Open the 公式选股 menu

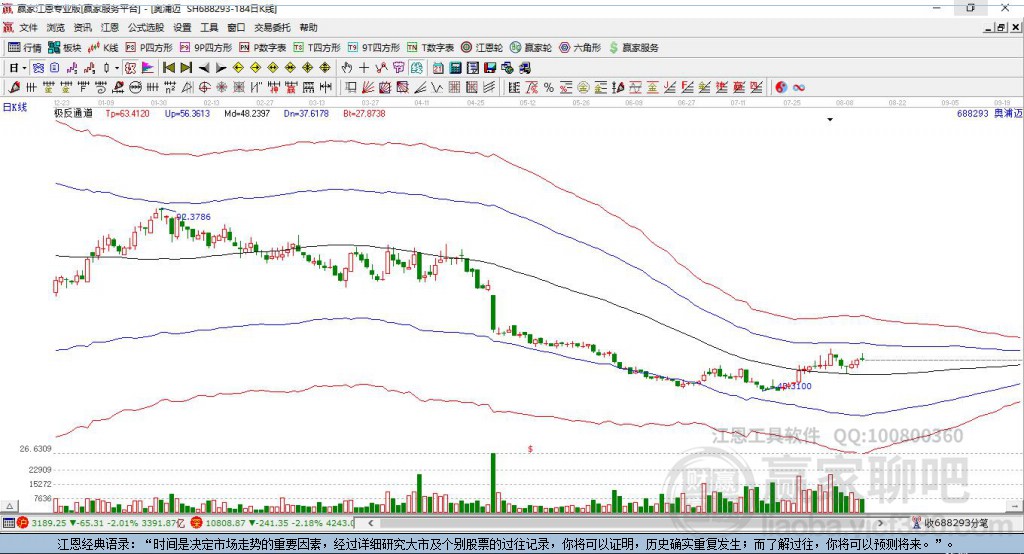(x=146, y=27)
